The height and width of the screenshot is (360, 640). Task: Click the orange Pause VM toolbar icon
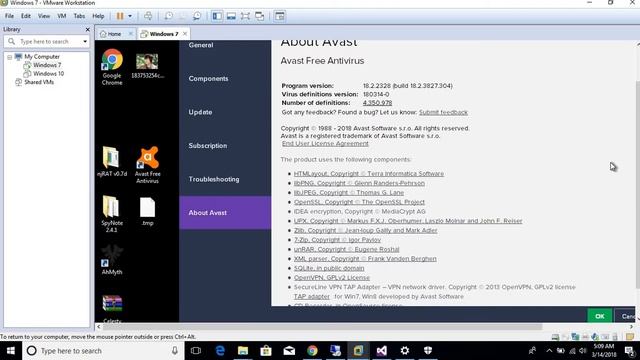point(120,16)
